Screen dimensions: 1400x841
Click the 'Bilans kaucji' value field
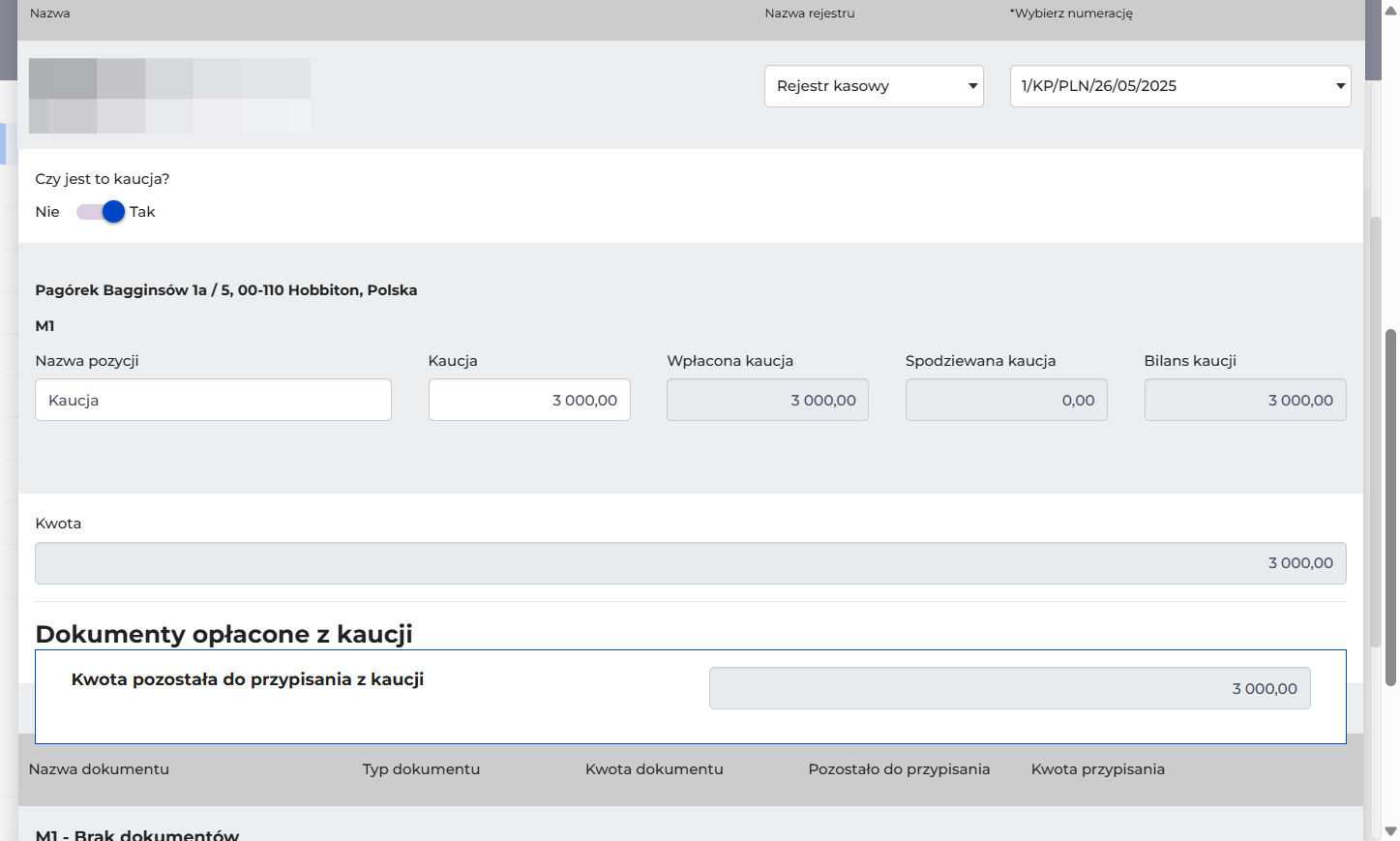click(1245, 400)
